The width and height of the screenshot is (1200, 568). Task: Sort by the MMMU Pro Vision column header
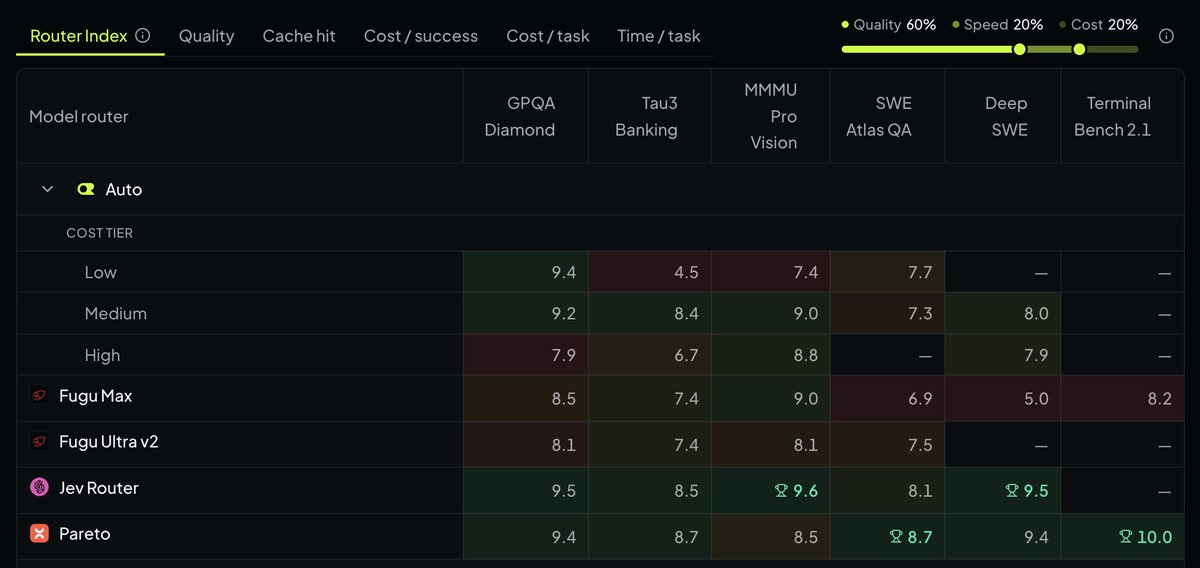click(x=771, y=116)
